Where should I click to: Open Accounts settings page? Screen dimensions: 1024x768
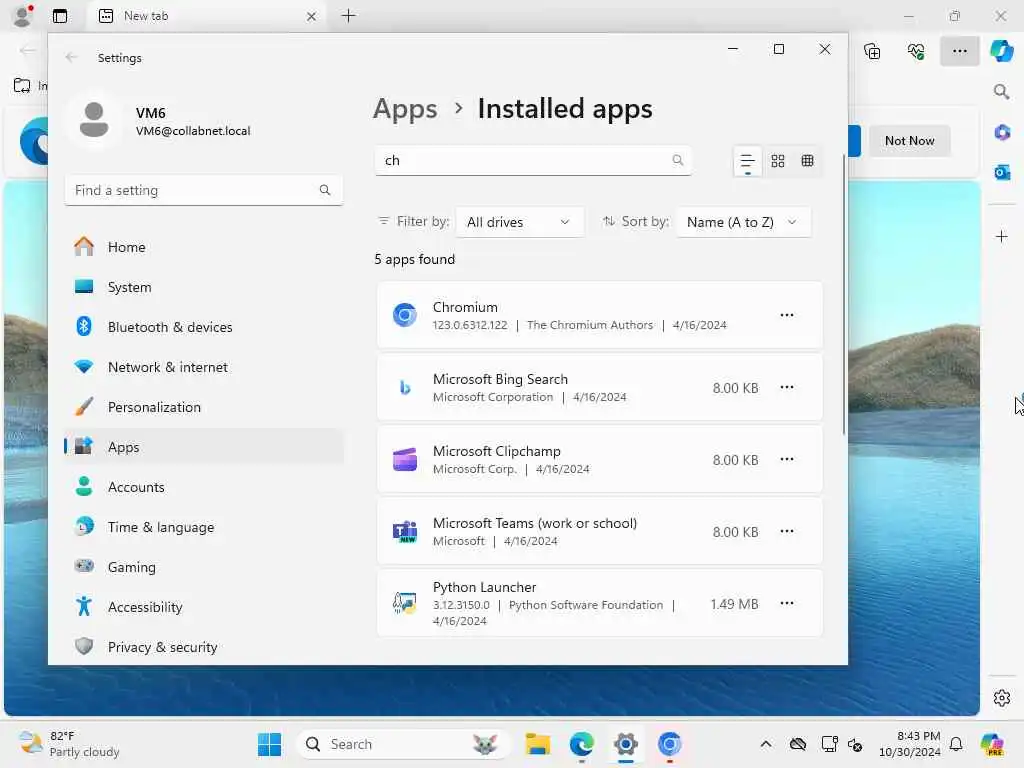(x=204, y=487)
